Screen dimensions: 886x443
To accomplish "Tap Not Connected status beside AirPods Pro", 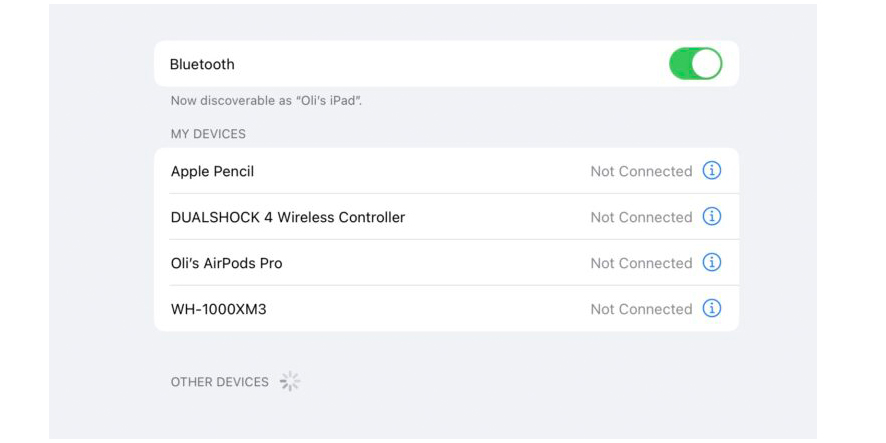I will coord(641,263).
